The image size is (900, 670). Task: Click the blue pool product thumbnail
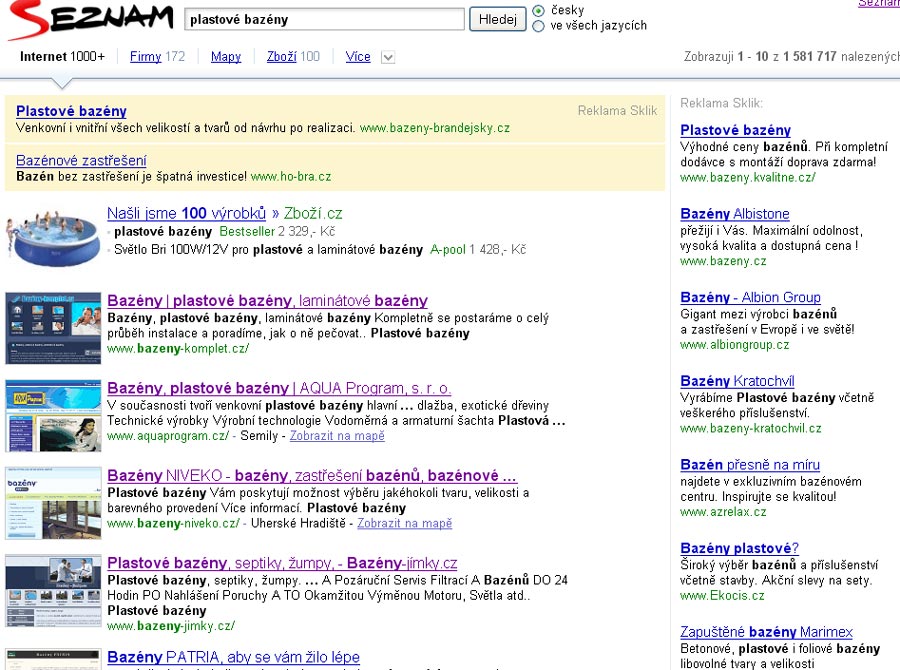pos(53,237)
